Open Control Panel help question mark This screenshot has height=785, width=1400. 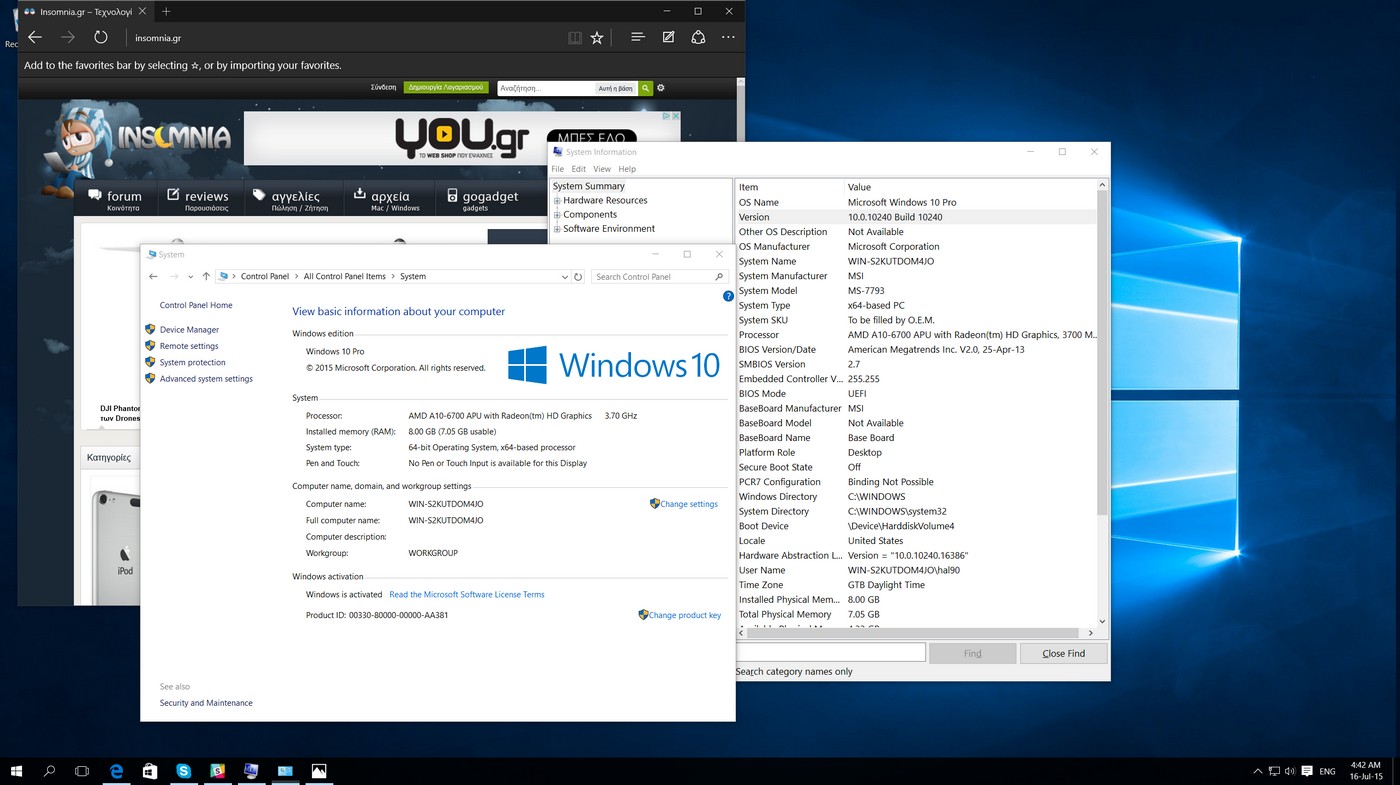(x=728, y=296)
